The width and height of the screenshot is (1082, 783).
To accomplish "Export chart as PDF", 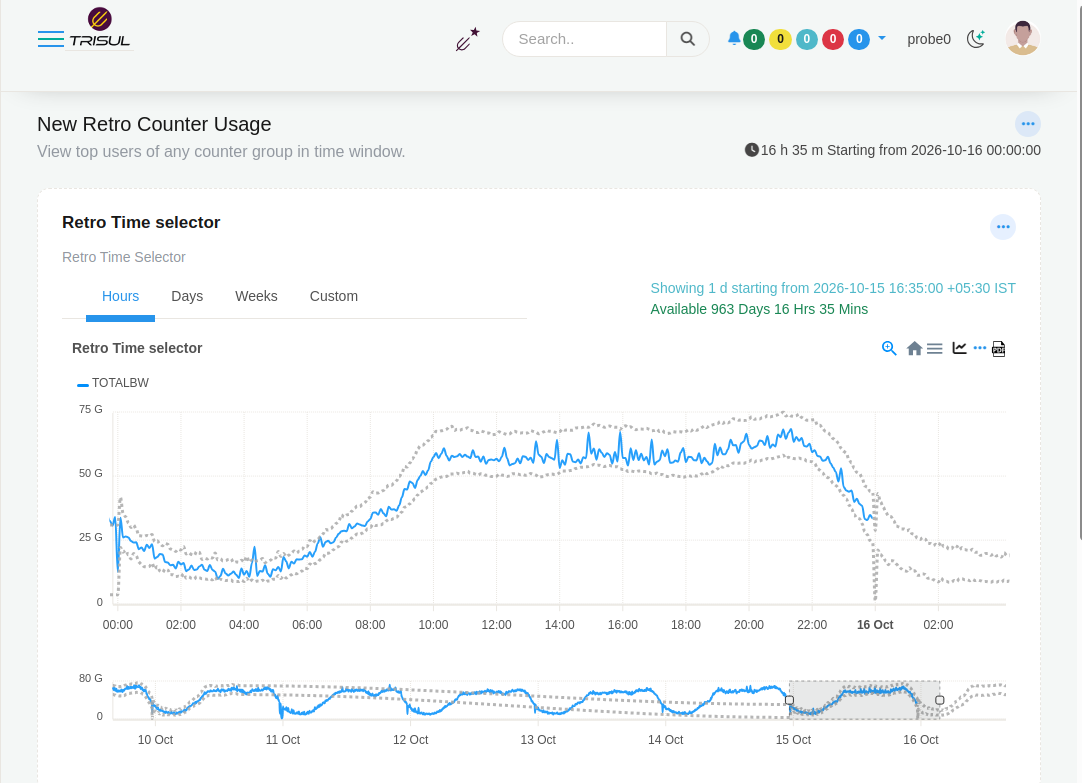I will coord(999,349).
